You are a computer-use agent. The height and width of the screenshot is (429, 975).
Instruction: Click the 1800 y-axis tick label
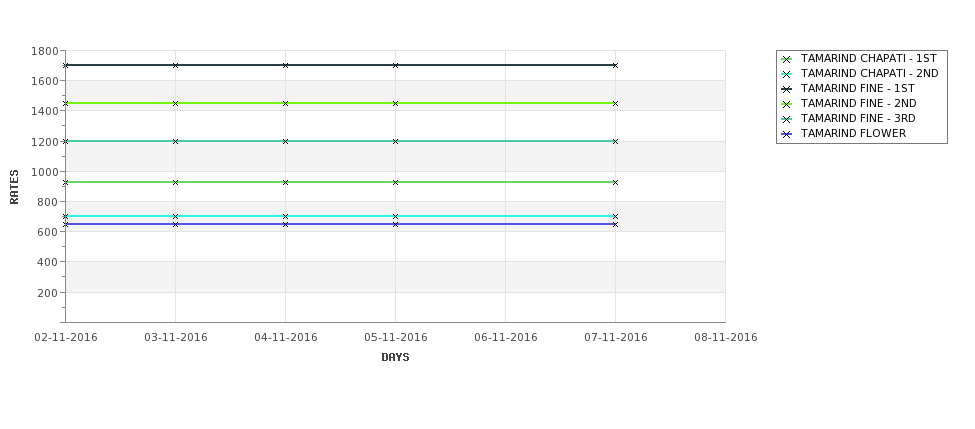tap(44, 51)
